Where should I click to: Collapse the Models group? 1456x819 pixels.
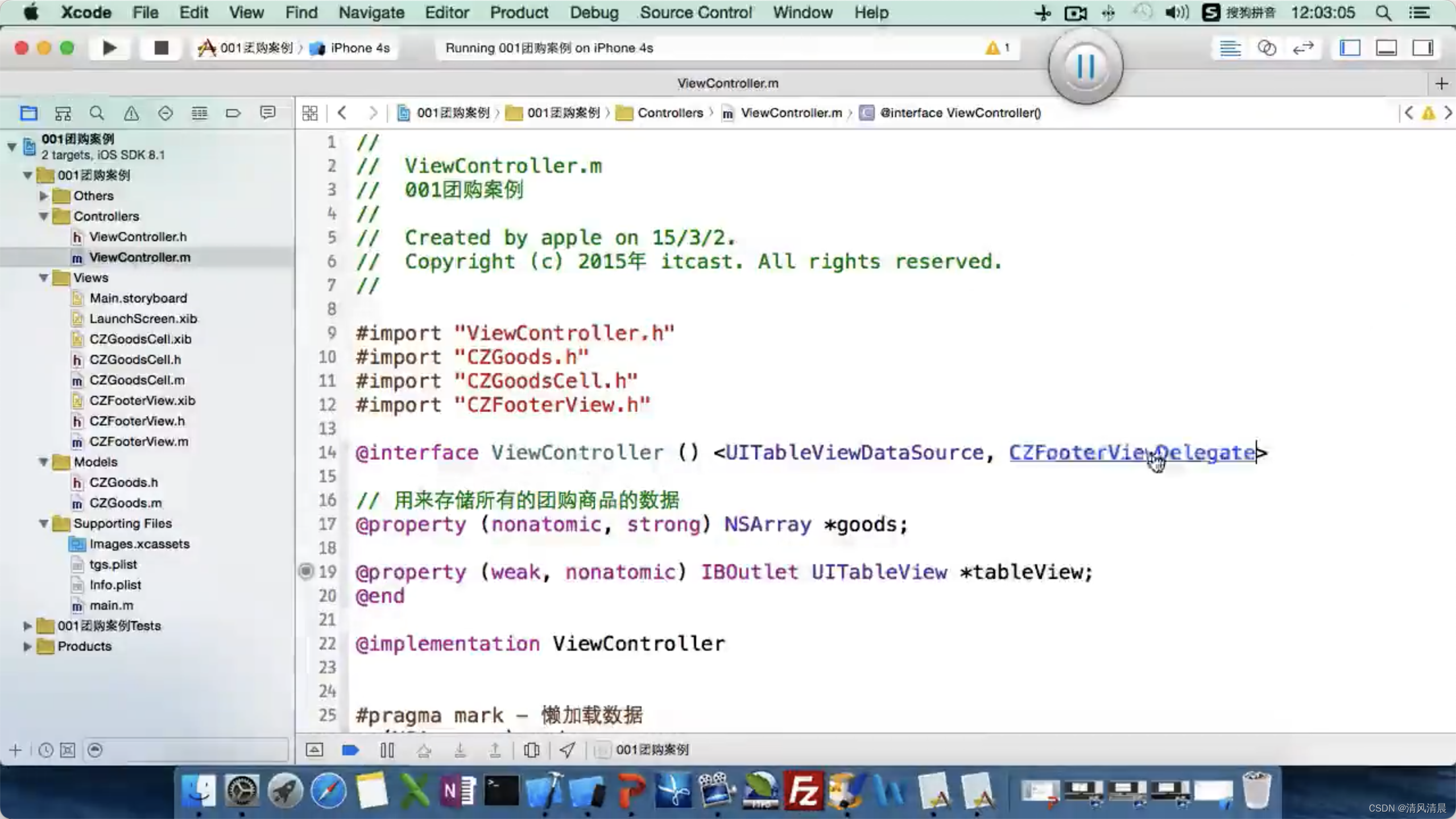coord(43,462)
